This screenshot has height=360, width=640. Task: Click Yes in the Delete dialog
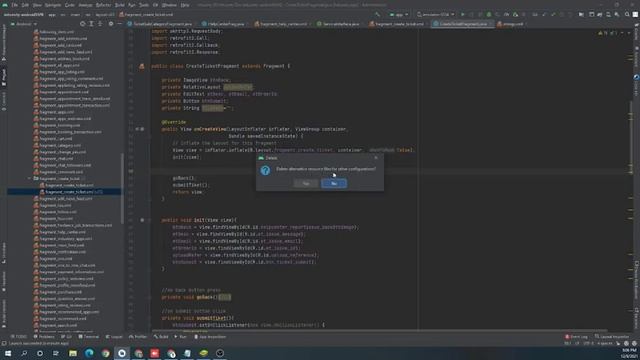click(x=306, y=183)
